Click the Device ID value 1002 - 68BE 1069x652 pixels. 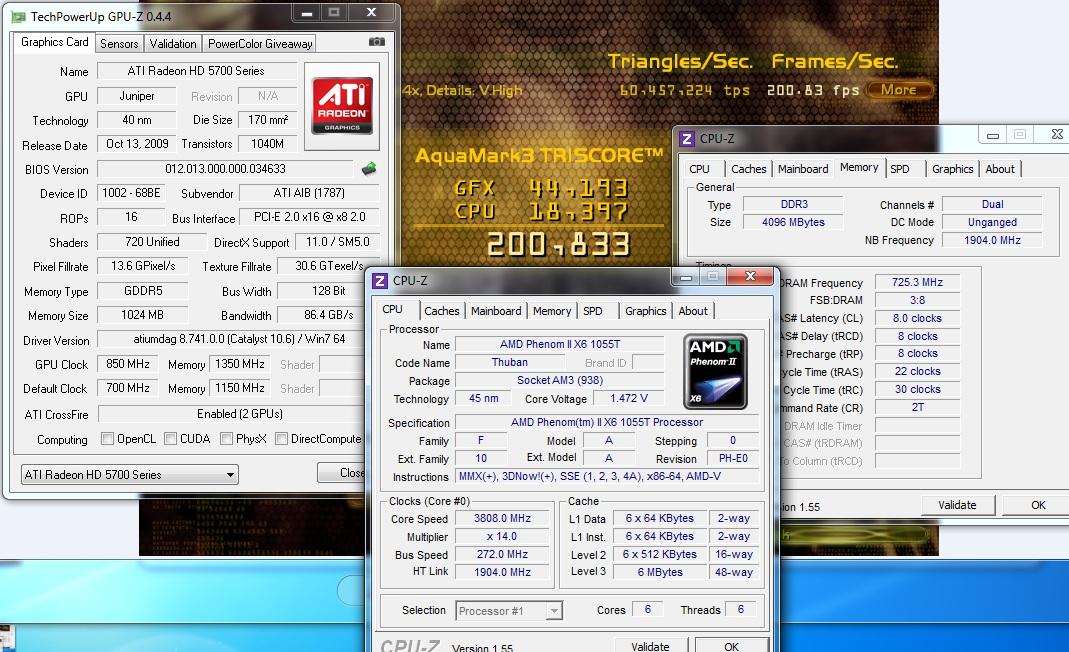(x=132, y=193)
